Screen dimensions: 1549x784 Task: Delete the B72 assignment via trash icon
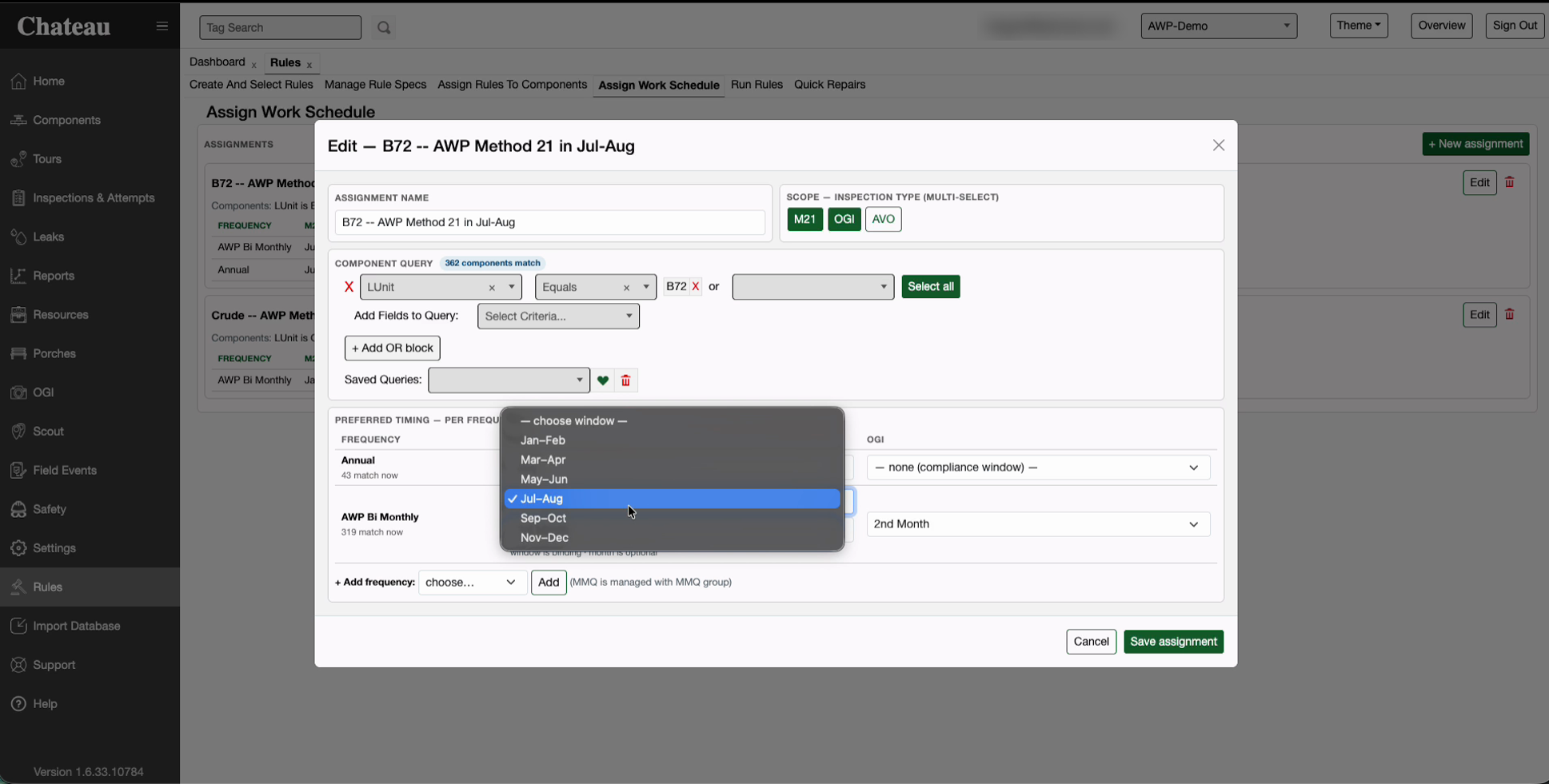[x=1510, y=182]
